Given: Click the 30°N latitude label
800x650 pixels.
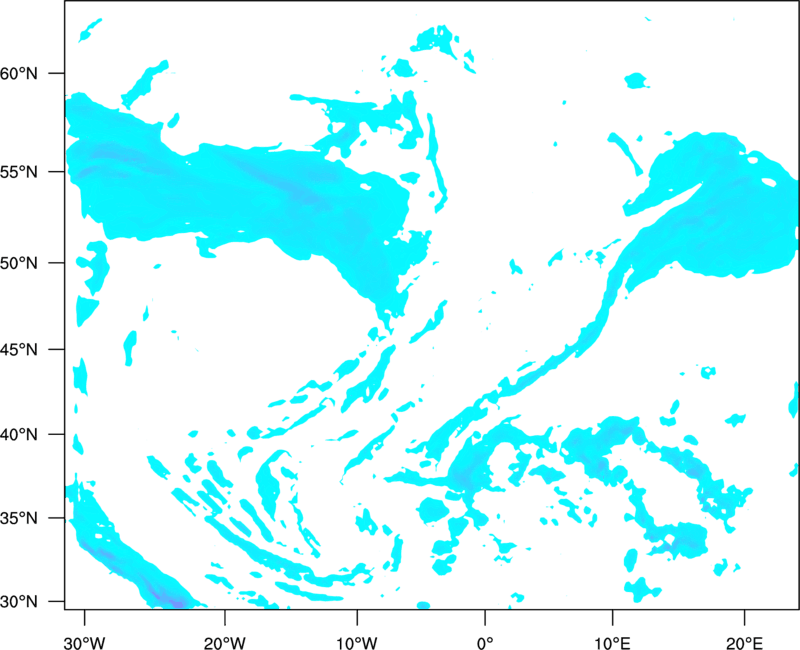Looking at the screenshot, I should 19,602.
